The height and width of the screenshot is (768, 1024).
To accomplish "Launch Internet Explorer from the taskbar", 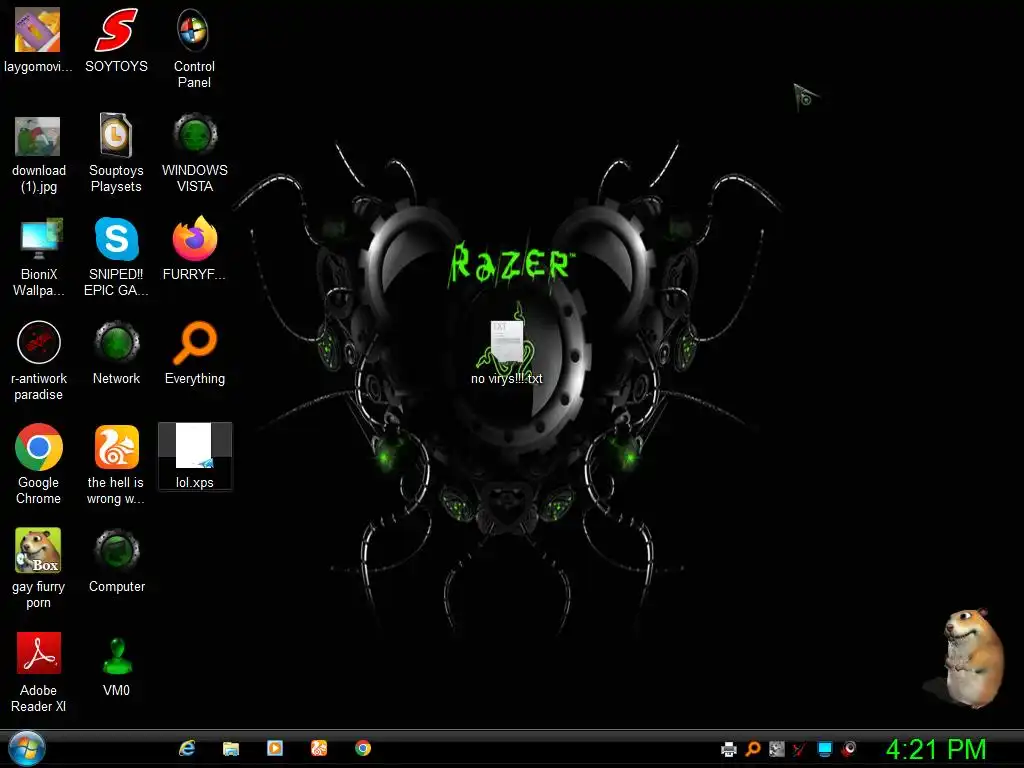I will pos(187,748).
